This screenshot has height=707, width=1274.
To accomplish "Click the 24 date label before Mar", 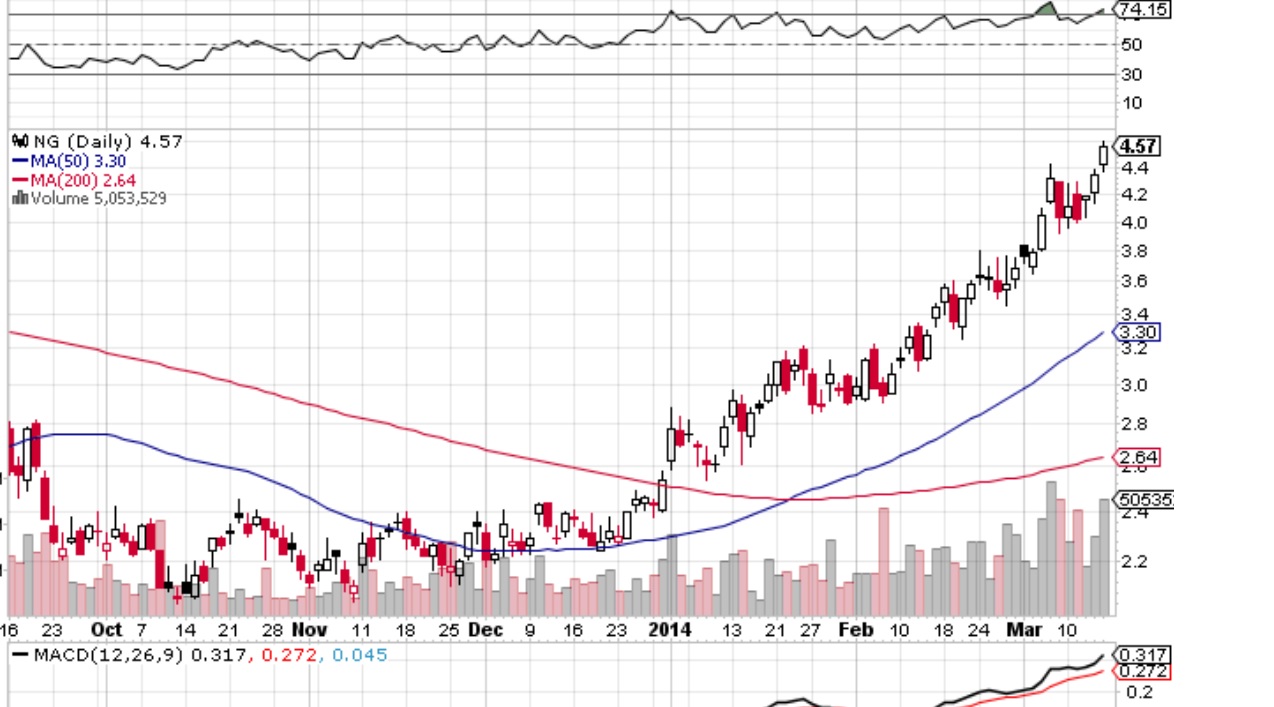I will coord(981,630).
